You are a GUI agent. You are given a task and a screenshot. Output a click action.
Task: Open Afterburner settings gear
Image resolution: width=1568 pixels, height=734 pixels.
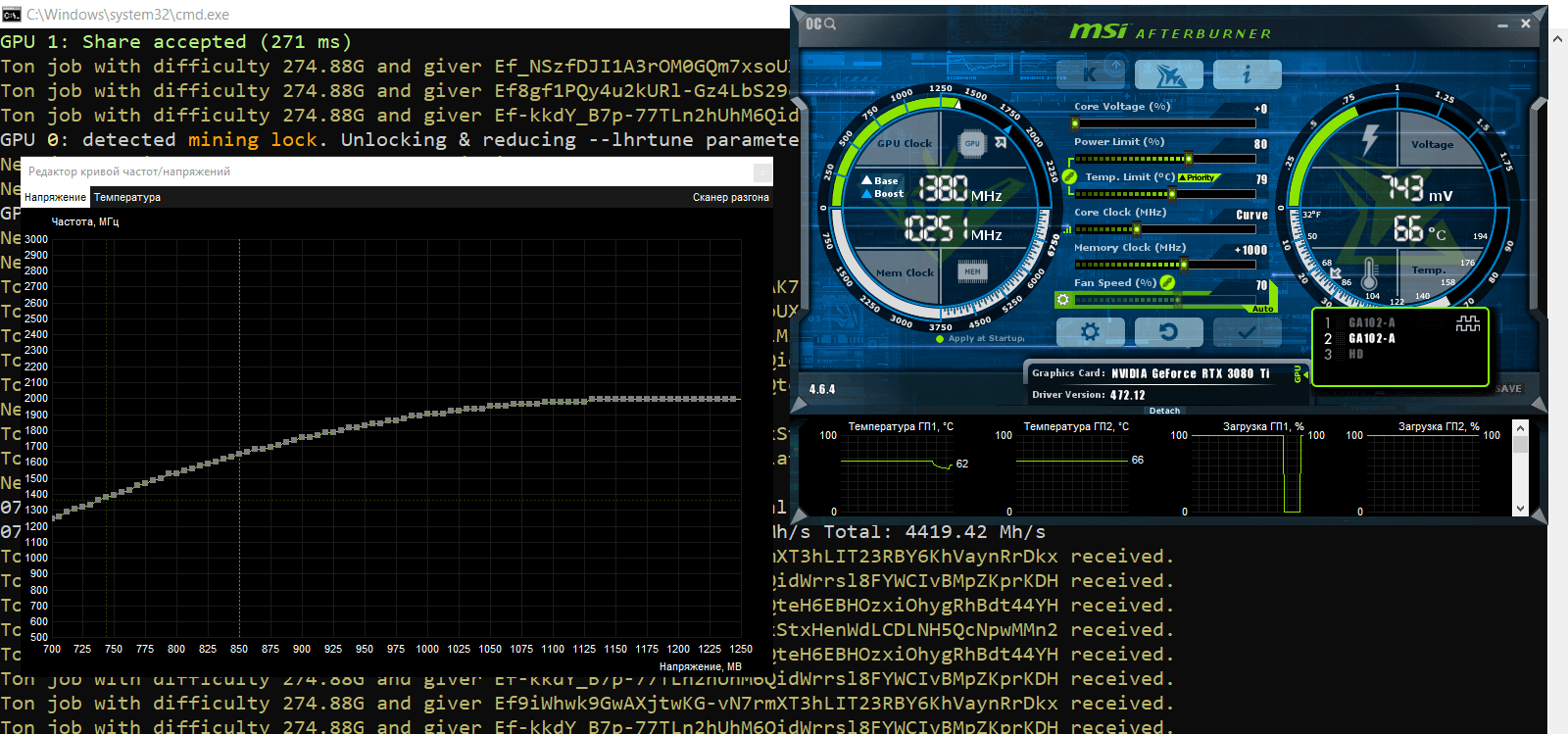(x=1090, y=332)
